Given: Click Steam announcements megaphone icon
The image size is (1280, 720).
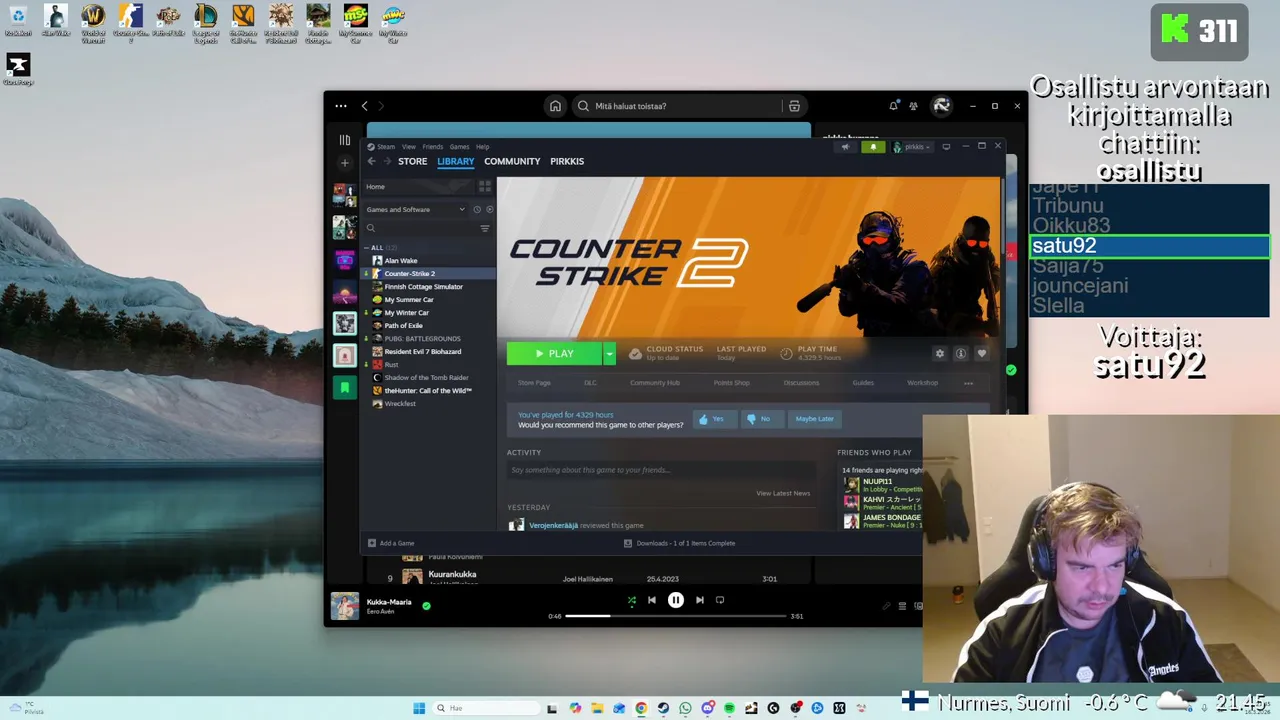Looking at the screenshot, I should [x=846, y=147].
